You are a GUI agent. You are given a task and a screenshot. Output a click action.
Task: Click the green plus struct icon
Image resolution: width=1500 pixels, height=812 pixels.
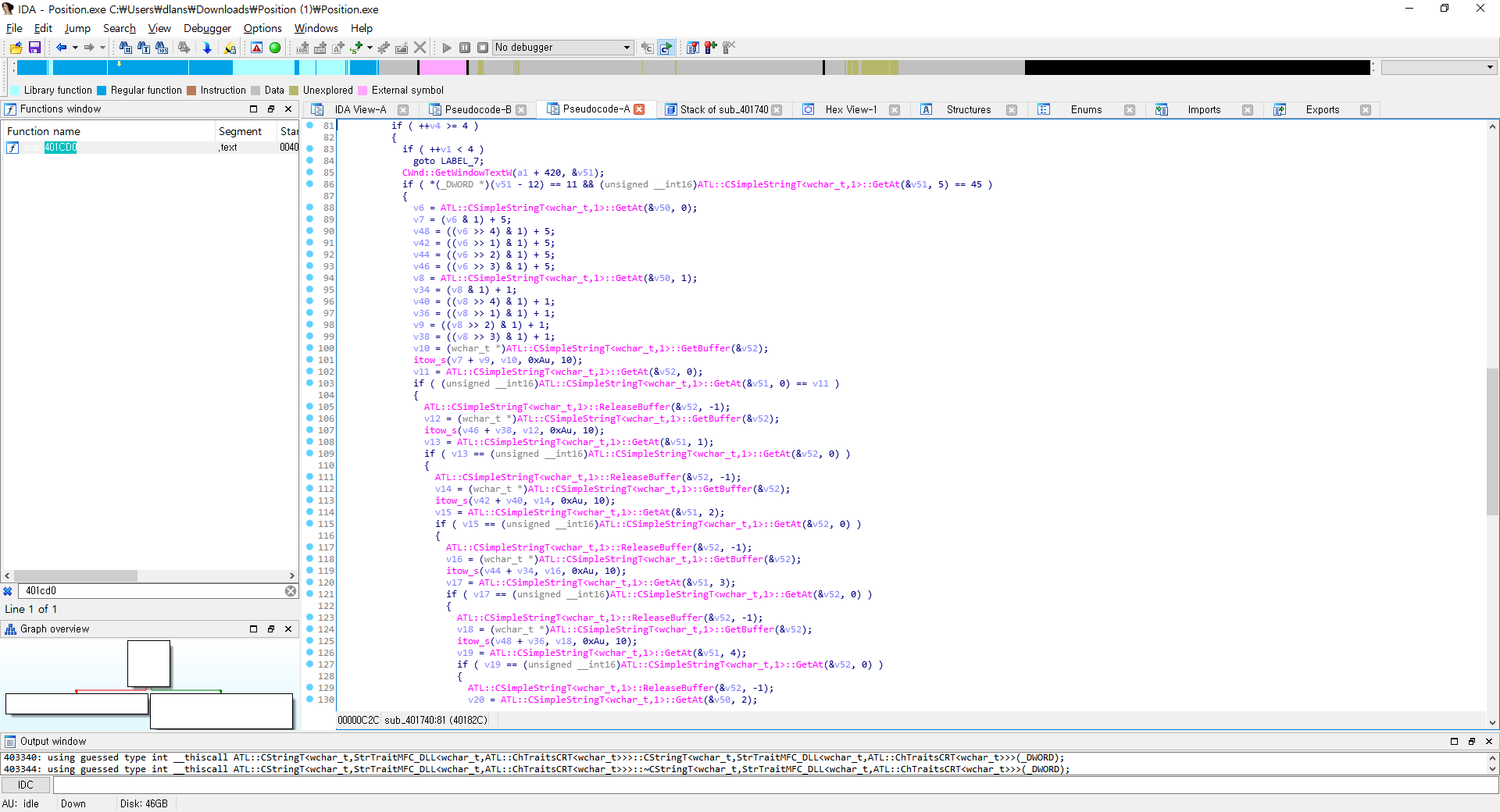pos(356,48)
